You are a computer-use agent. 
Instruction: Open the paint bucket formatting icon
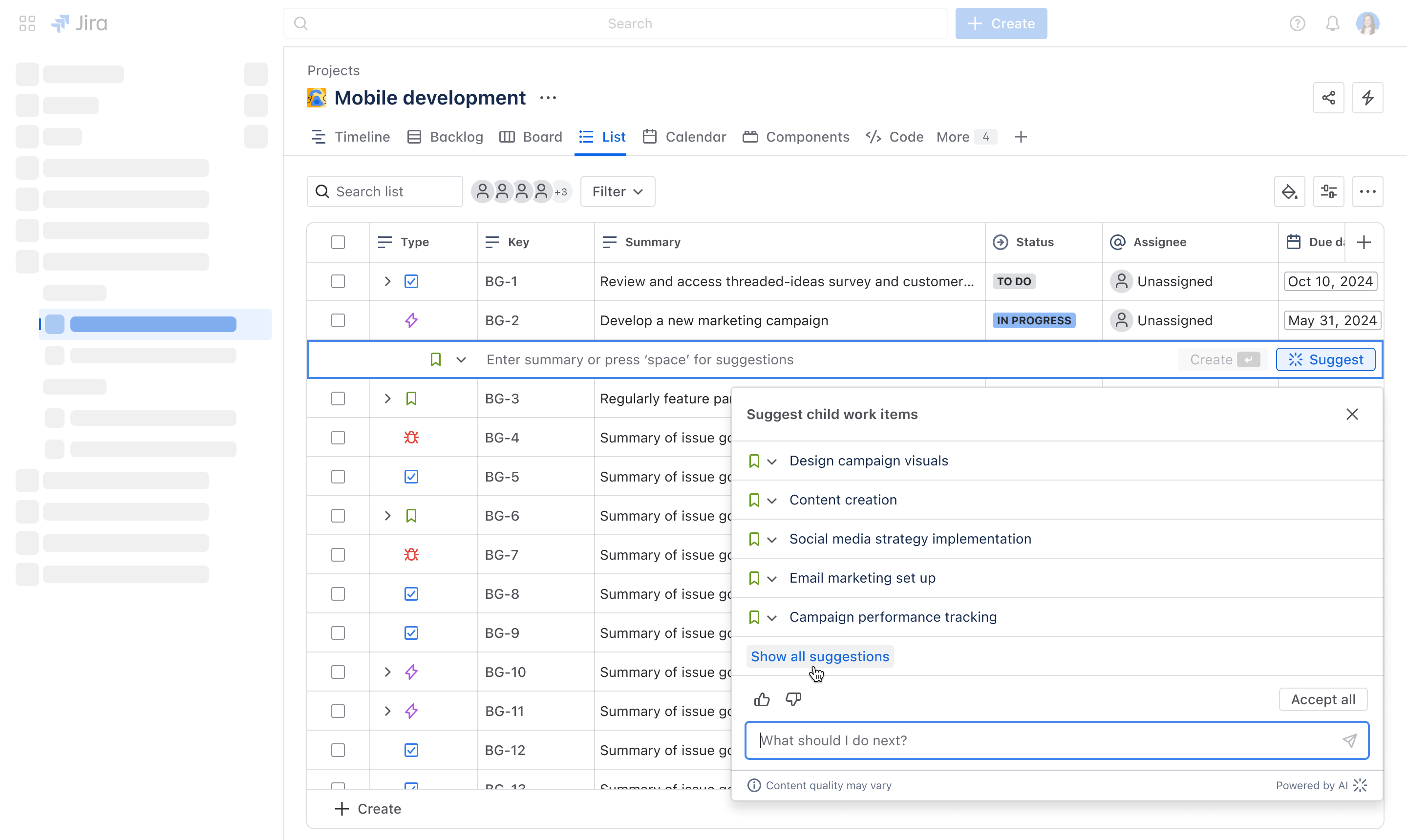(x=1289, y=192)
